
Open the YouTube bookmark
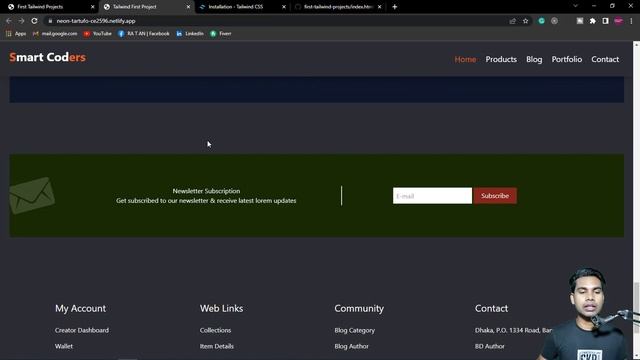click(x=98, y=33)
